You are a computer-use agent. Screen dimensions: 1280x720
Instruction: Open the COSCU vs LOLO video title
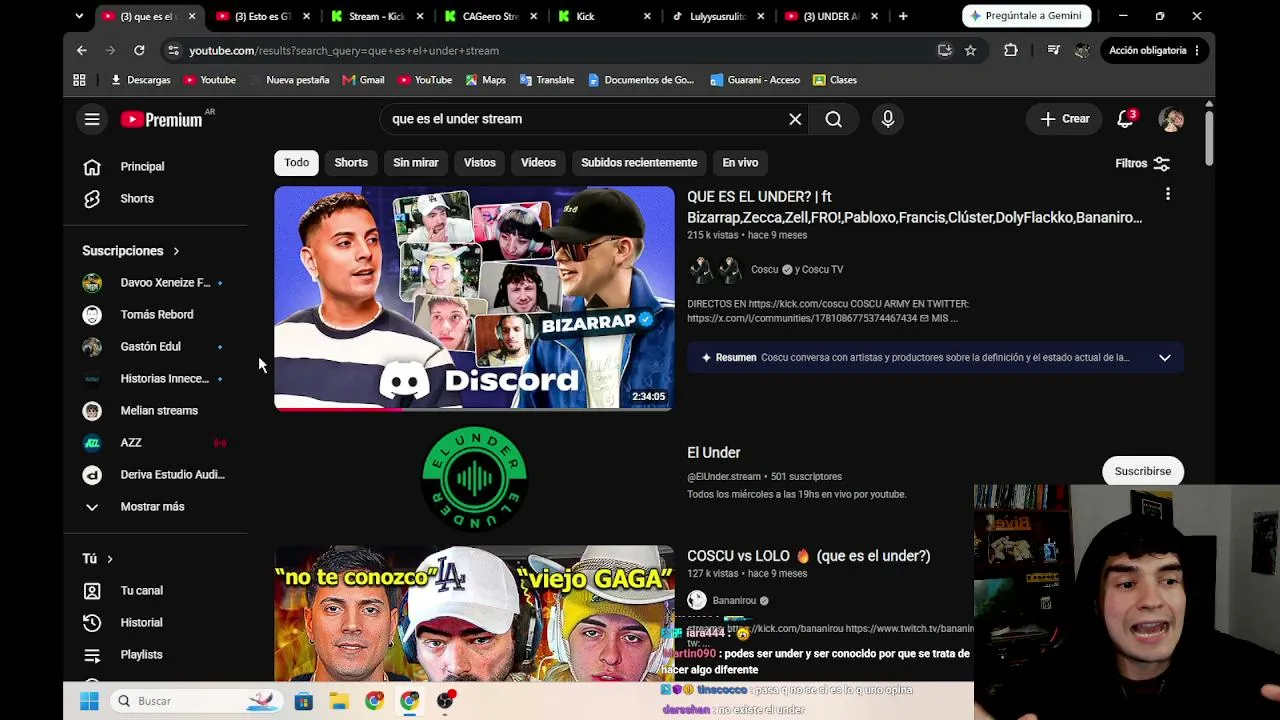[x=809, y=556]
